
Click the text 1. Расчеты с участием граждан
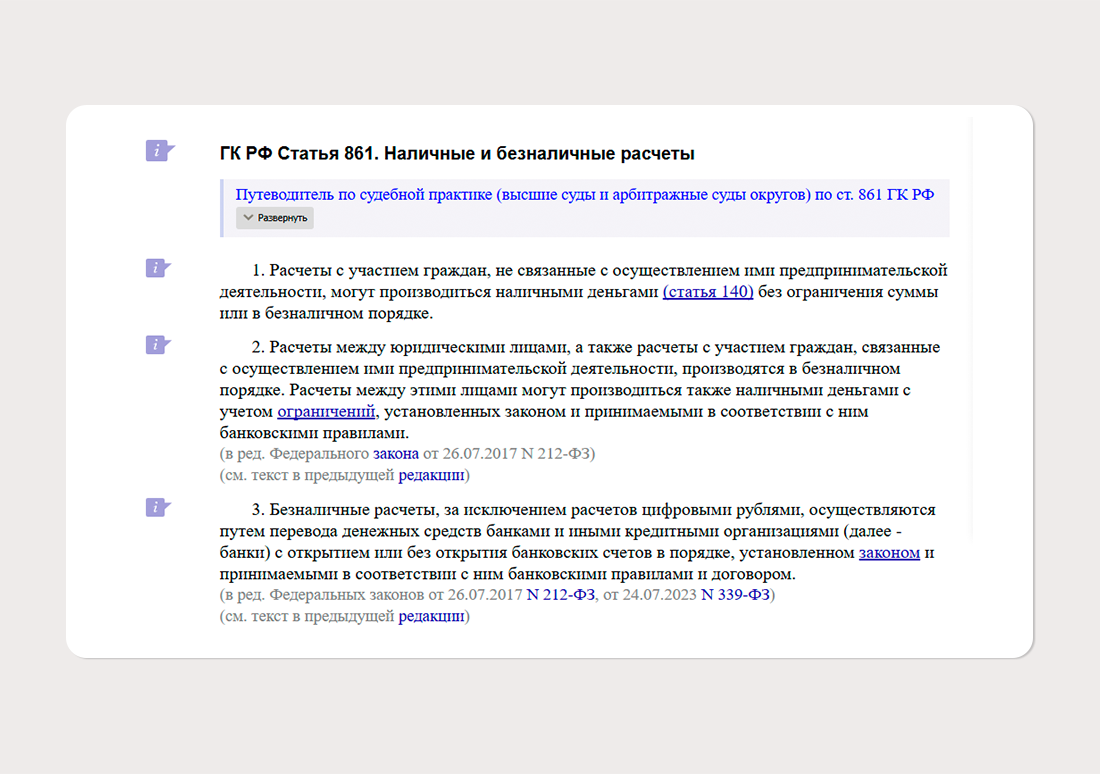coord(370,271)
